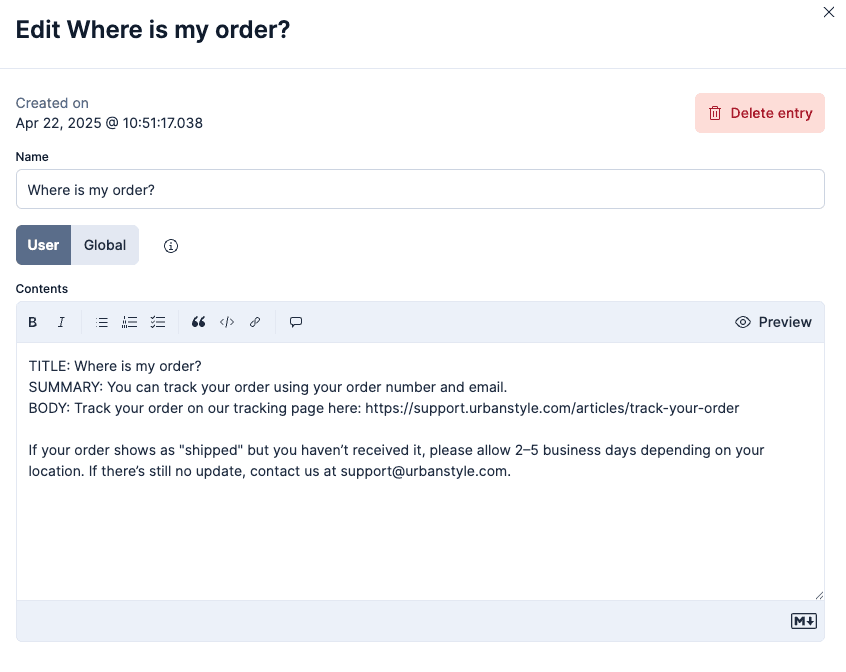846x672 pixels.
Task: Insert a task checklist
Action: [x=158, y=322]
